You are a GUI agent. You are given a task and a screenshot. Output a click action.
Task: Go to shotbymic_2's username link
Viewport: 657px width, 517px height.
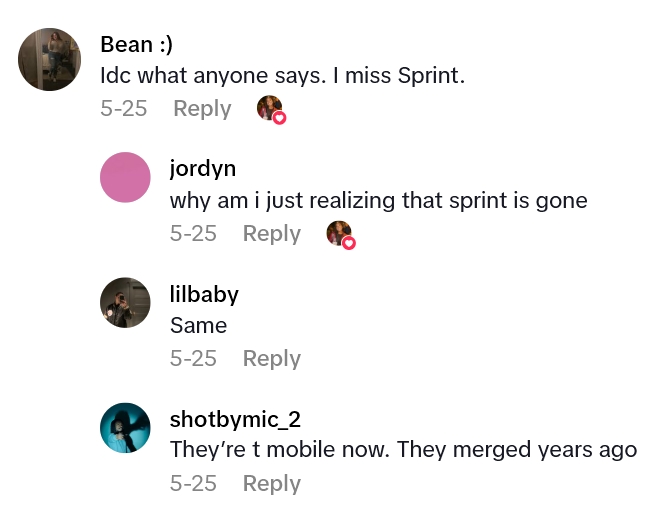click(x=235, y=419)
